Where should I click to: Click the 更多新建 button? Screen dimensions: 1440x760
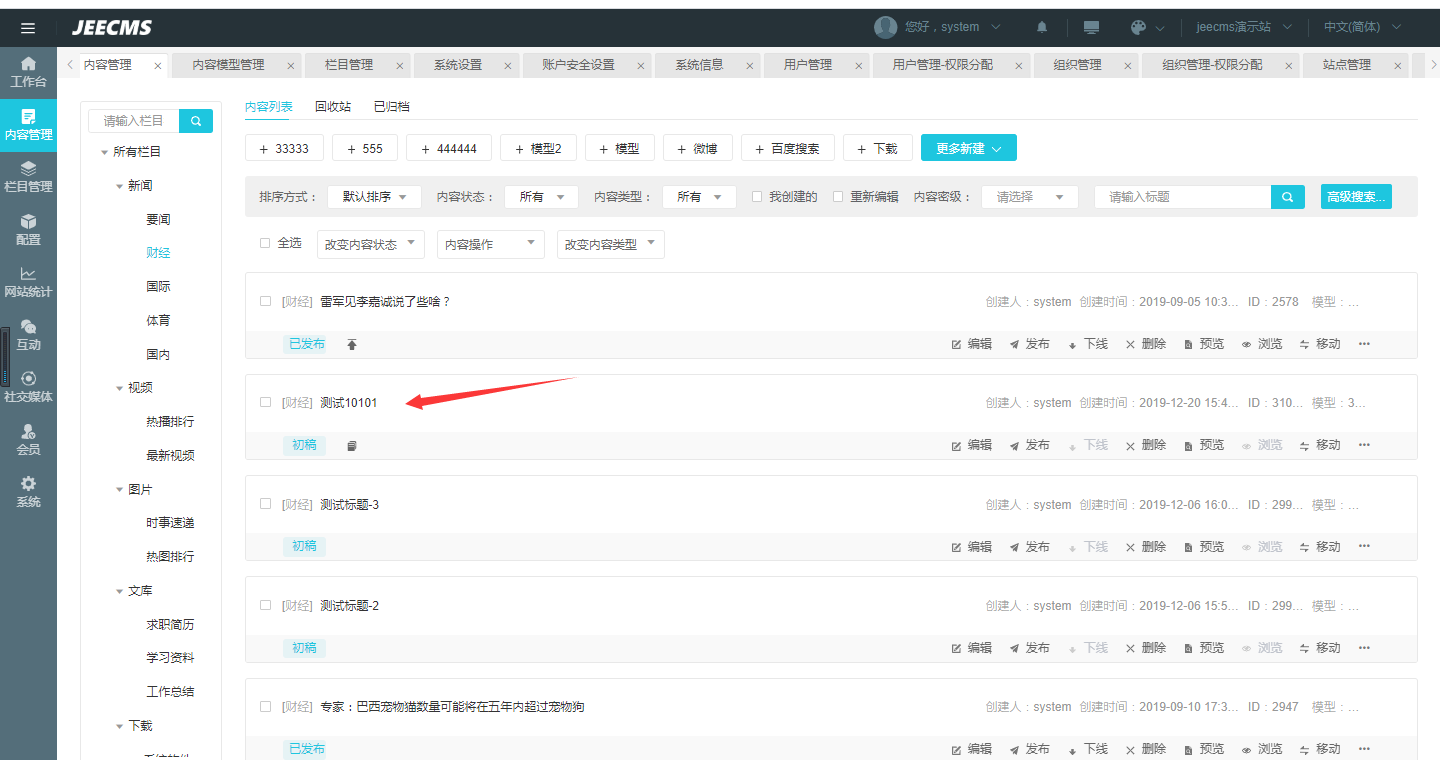point(968,148)
